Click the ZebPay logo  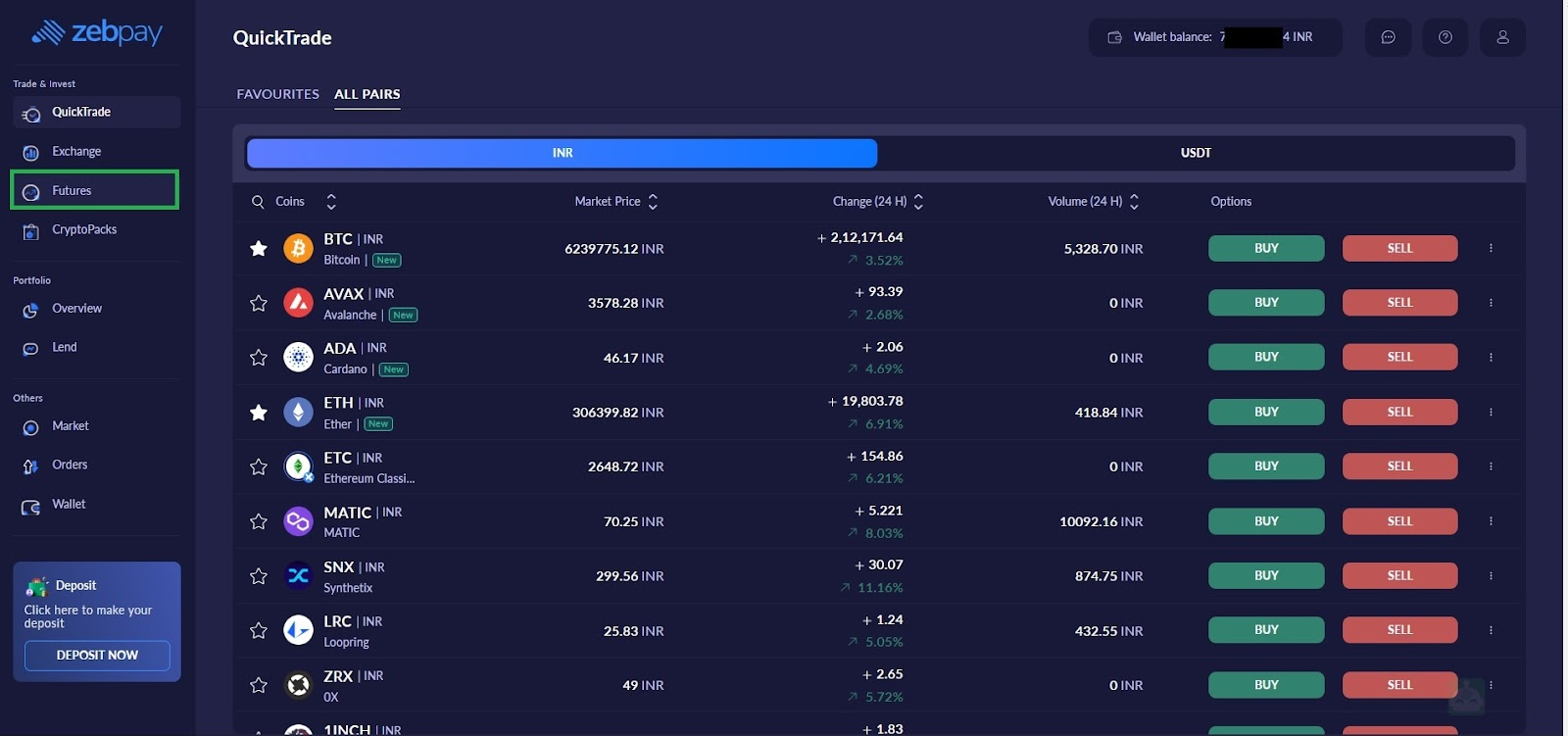tap(96, 33)
